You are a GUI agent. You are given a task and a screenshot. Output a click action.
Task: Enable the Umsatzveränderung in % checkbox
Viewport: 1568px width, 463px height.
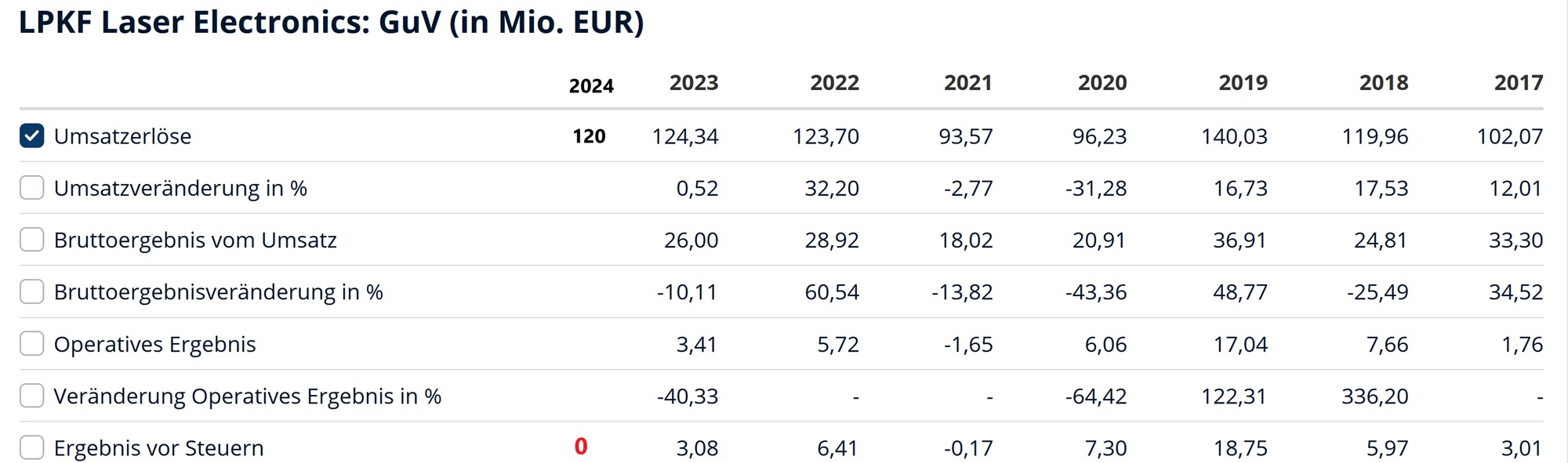coord(32,188)
